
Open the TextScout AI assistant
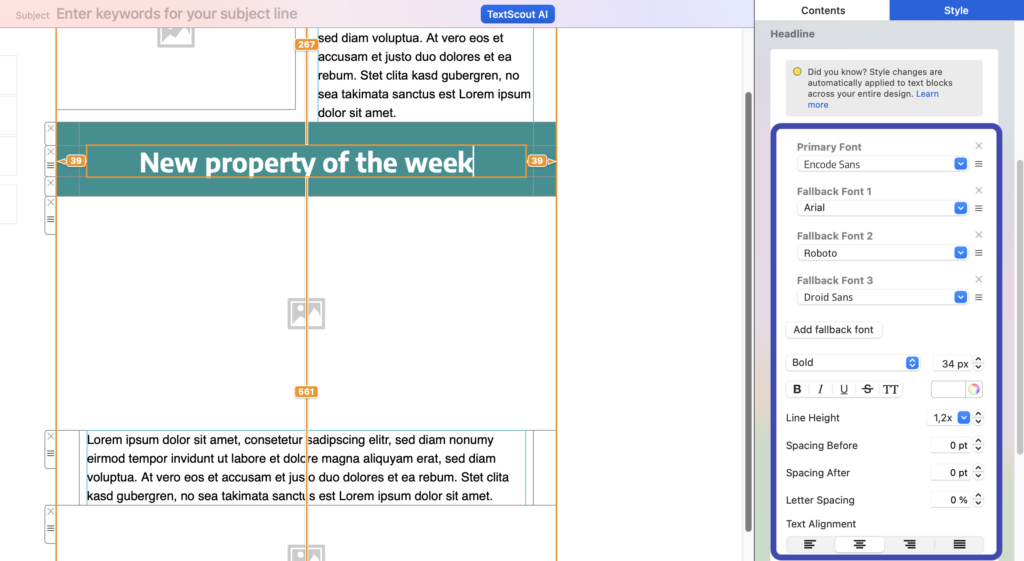click(x=517, y=14)
